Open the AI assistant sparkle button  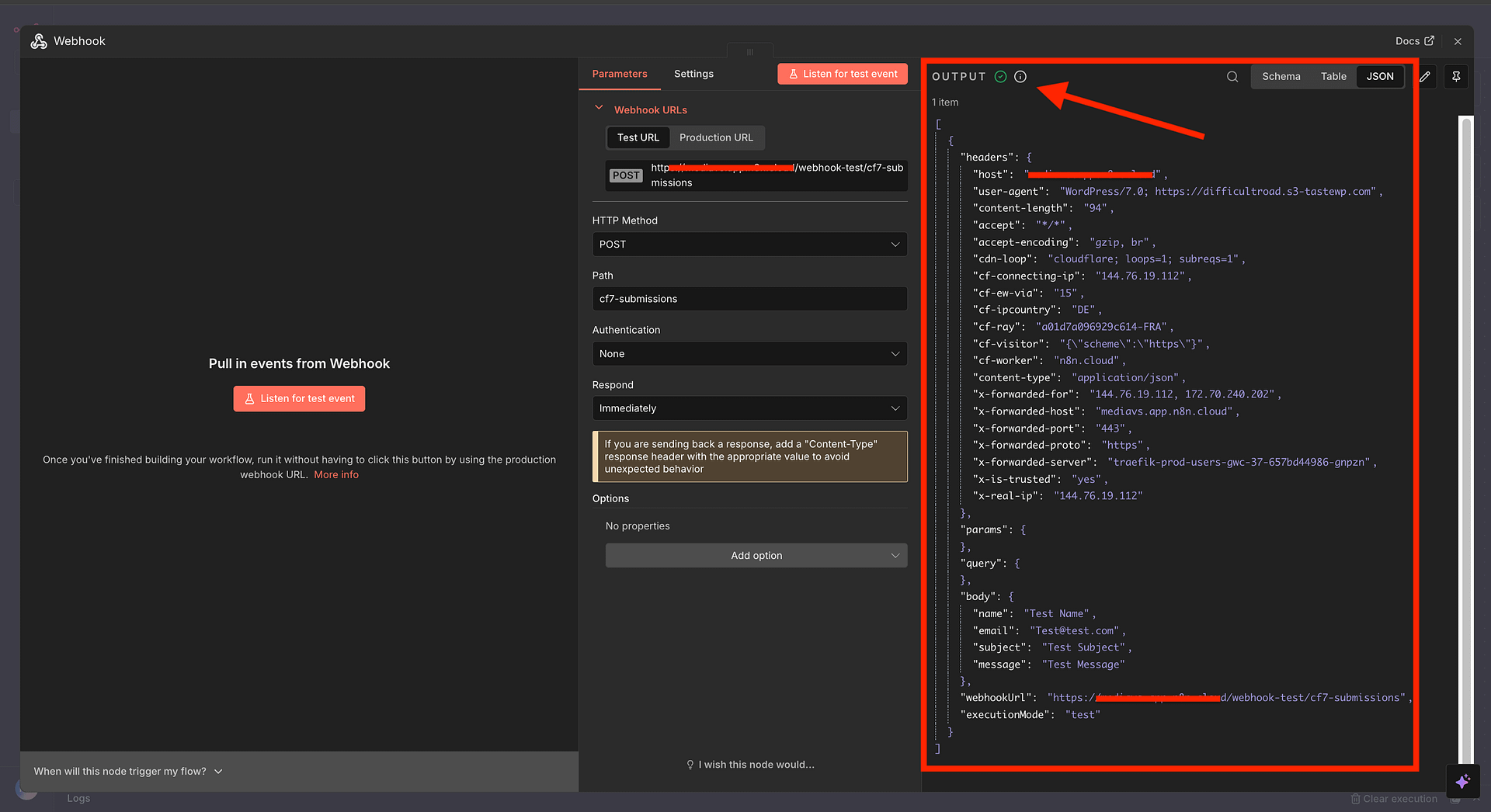pos(1463,781)
